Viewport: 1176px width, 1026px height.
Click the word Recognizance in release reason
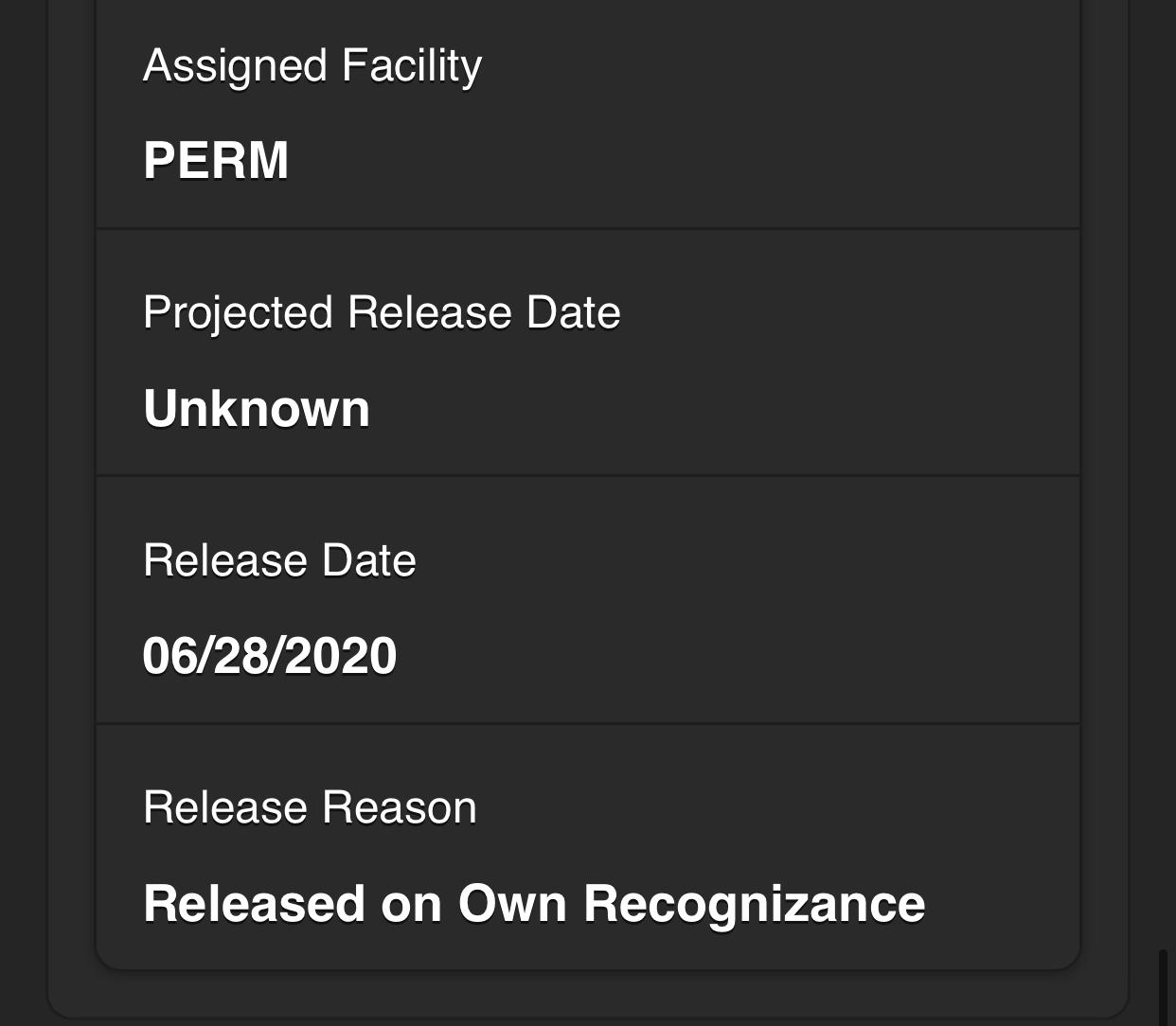pyautogui.click(x=754, y=904)
